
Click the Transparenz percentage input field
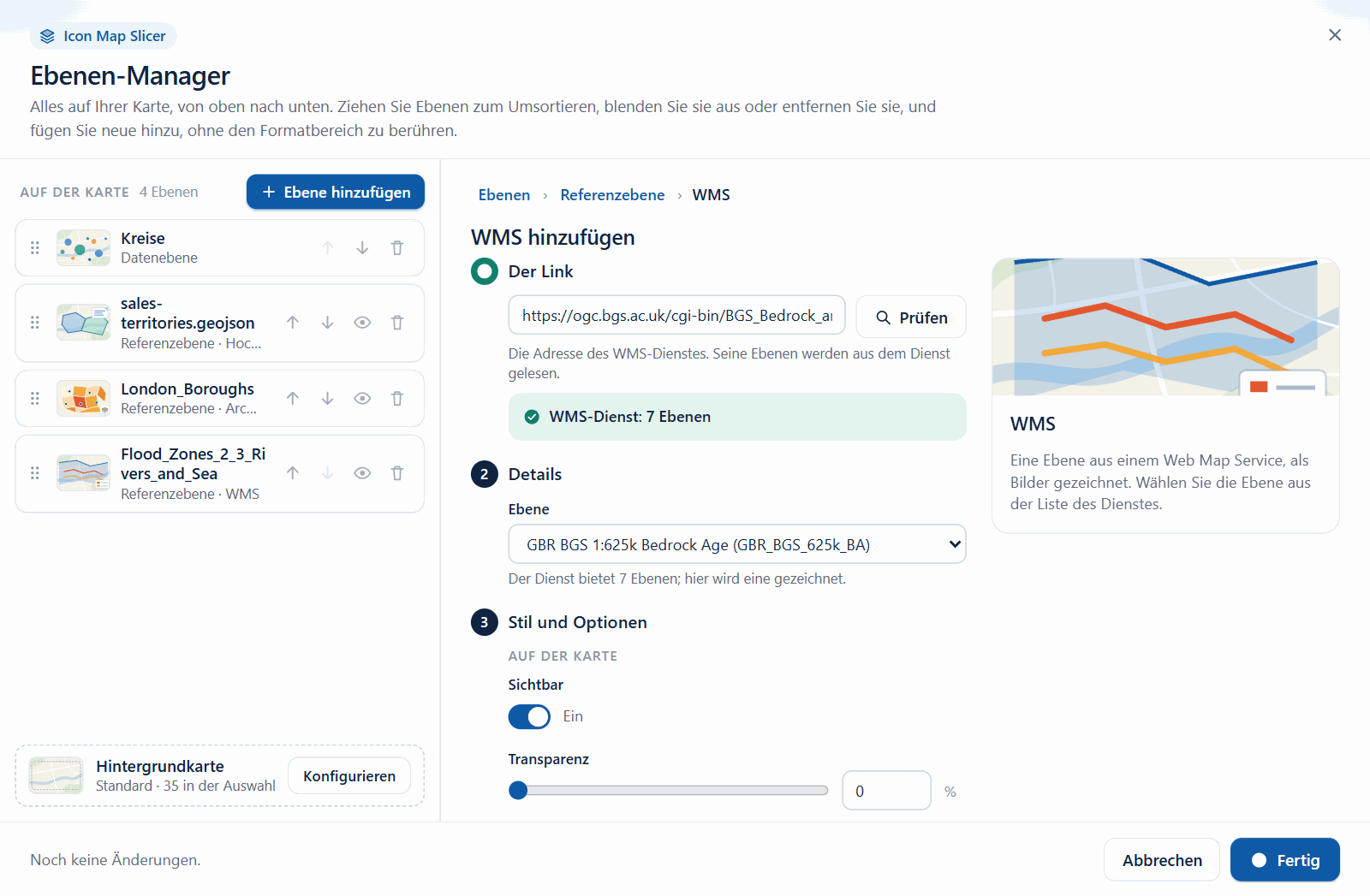click(886, 791)
